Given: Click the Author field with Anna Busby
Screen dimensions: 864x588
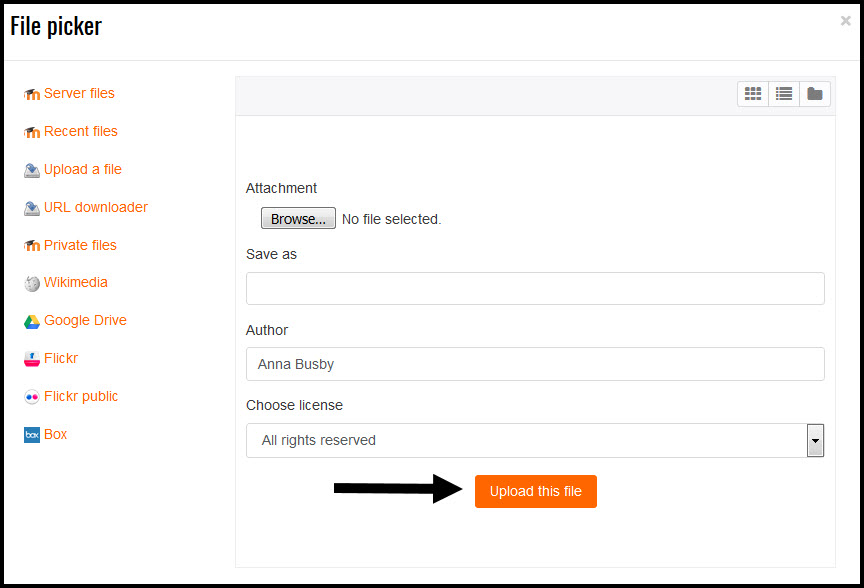Looking at the screenshot, I should pyautogui.click(x=535, y=364).
